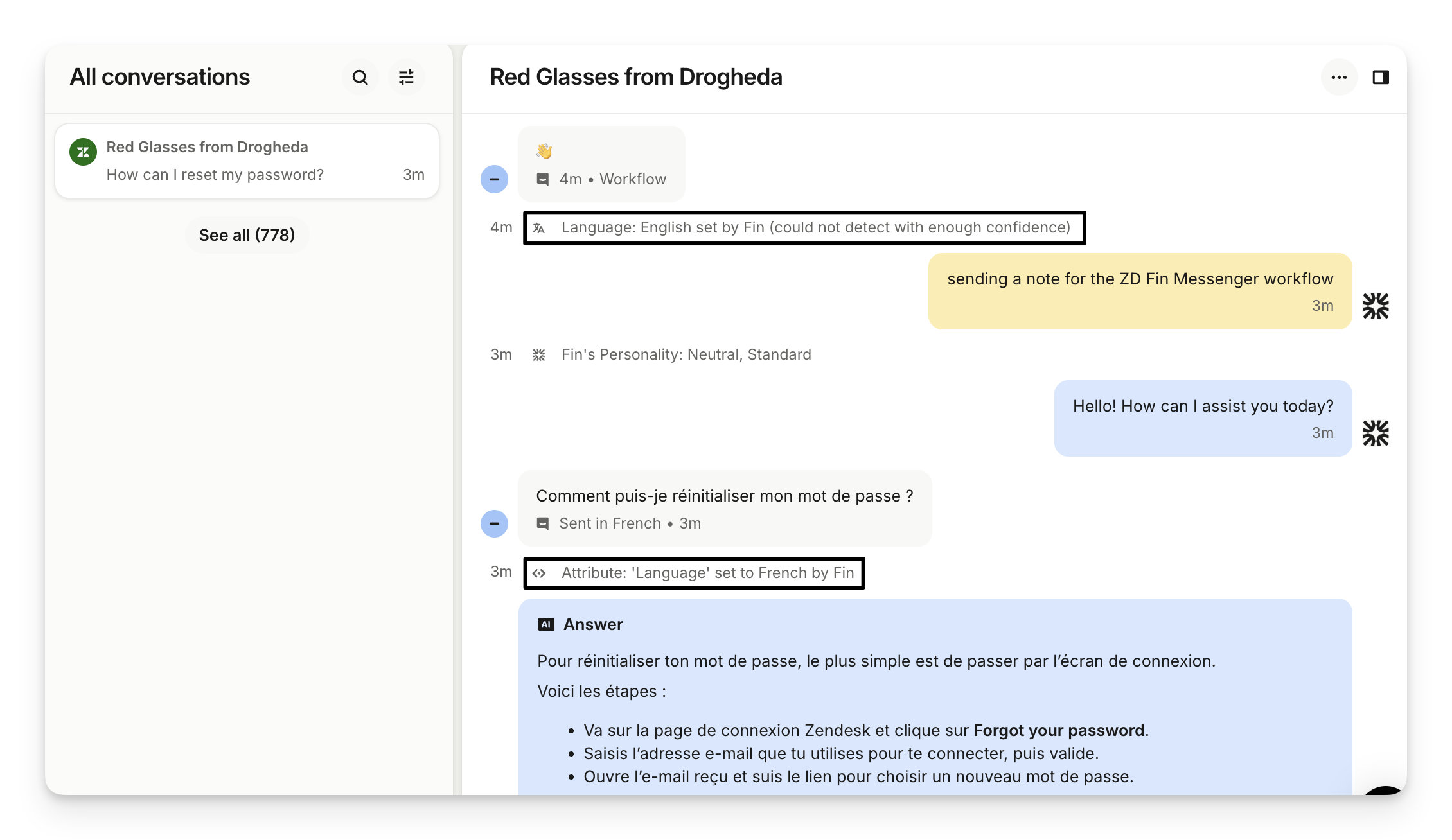
Task: Click the search icon in All conversations
Action: coord(360,78)
